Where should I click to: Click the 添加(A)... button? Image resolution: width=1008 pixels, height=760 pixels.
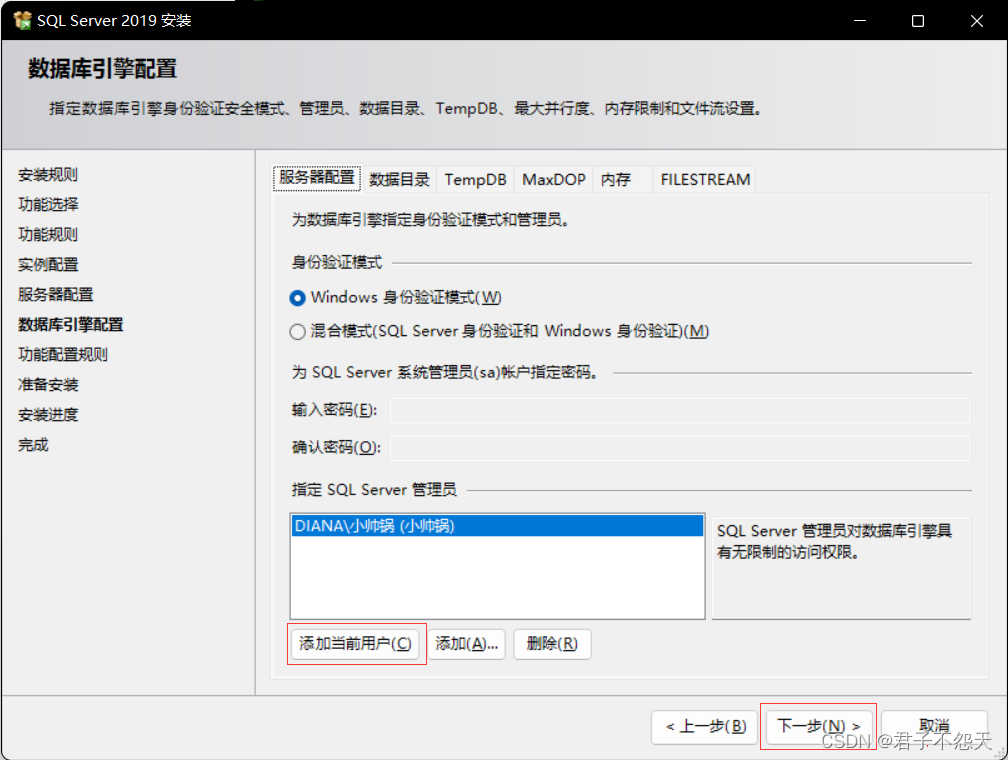(467, 644)
